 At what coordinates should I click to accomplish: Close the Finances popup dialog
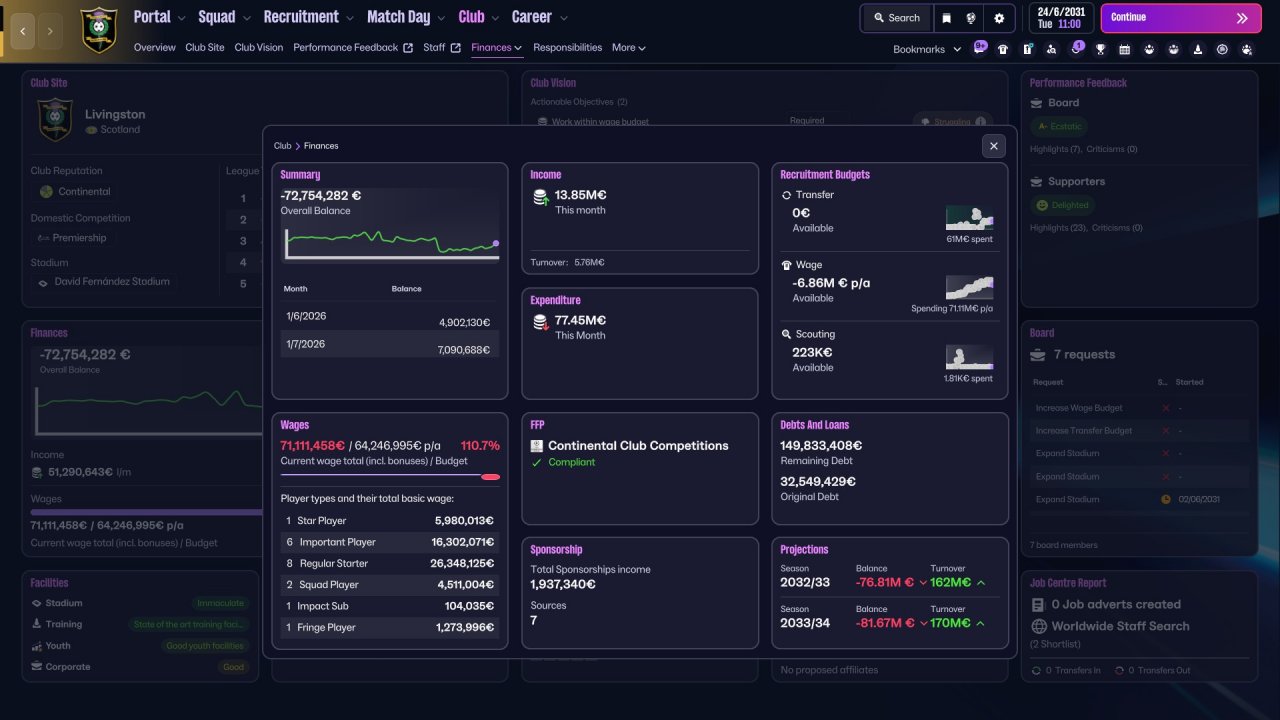[993, 146]
